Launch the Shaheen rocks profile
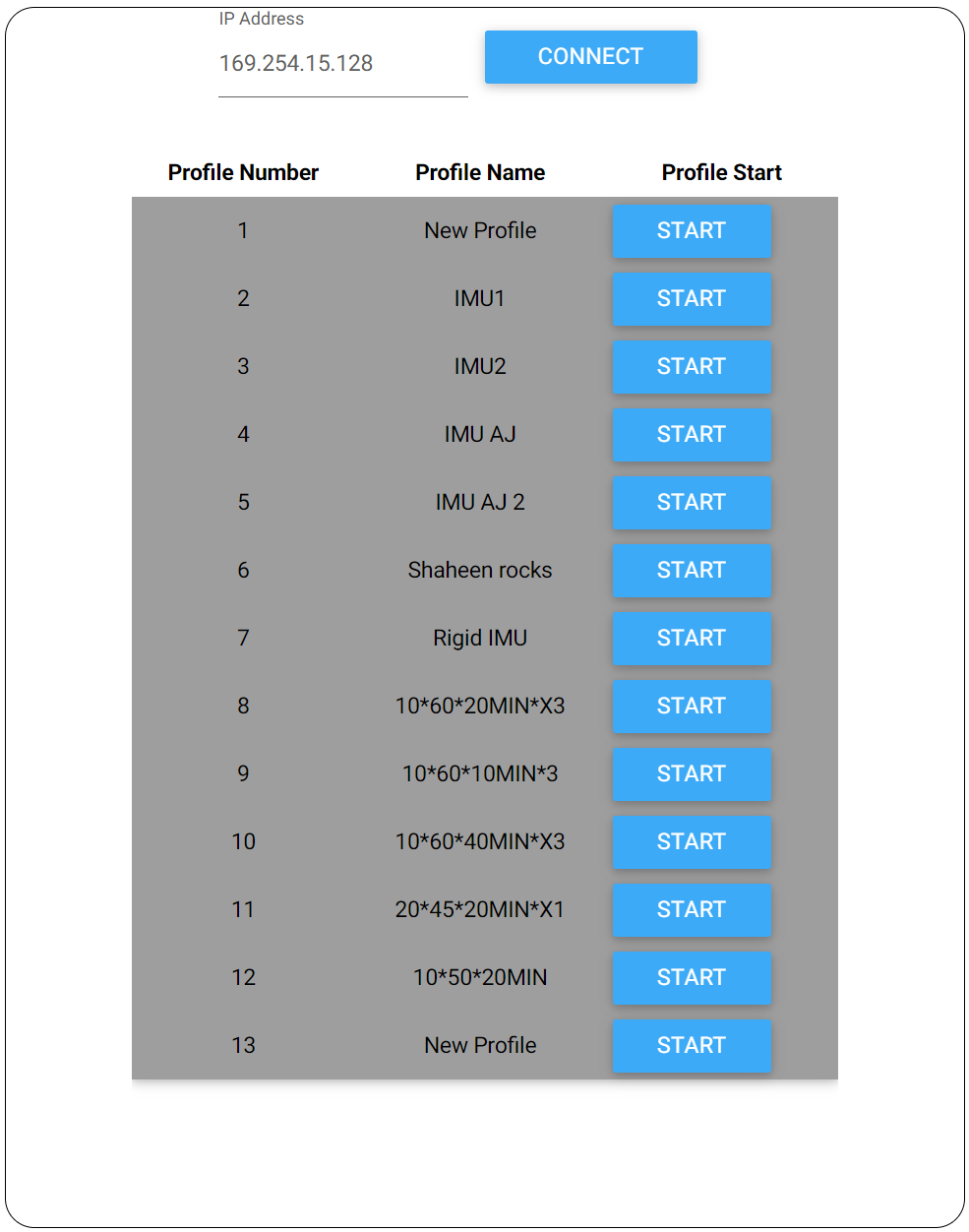Screen dimensions: 969x1232 click(x=691, y=571)
